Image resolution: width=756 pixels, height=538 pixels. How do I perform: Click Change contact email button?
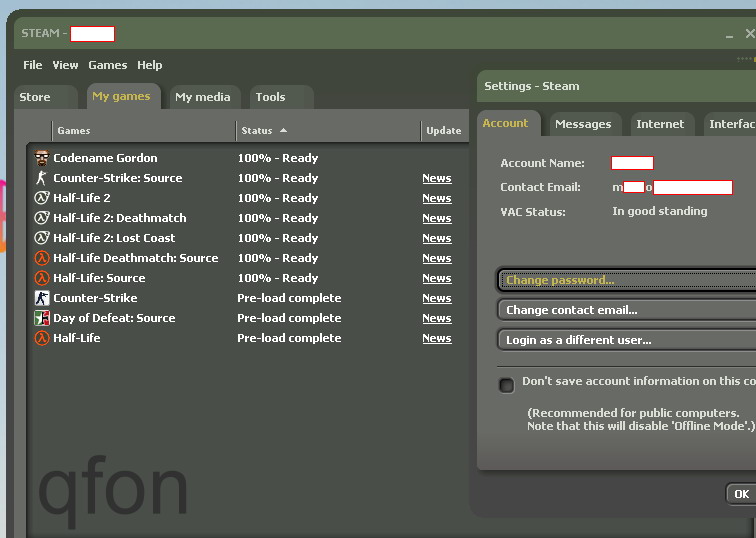pyautogui.click(x=627, y=310)
